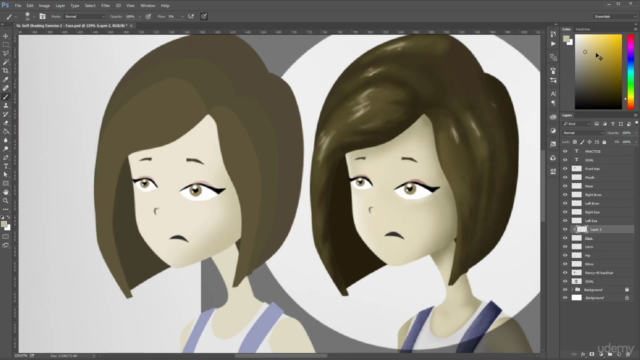Open the layer blend mode dropdown
This screenshot has width=640, height=360.
coord(582,133)
